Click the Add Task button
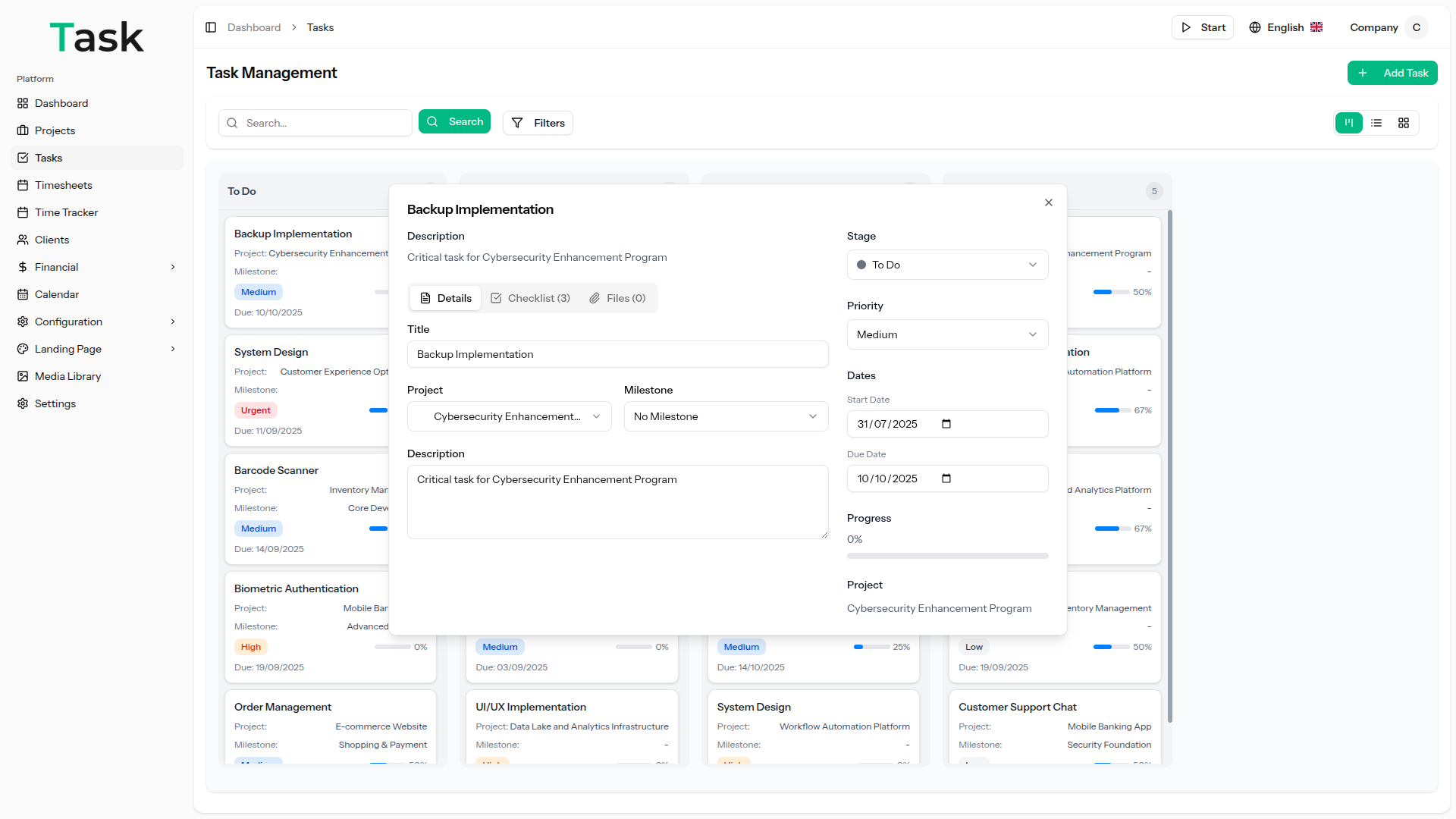The height and width of the screenshot is (819, 1456). tap(1392, 73)
